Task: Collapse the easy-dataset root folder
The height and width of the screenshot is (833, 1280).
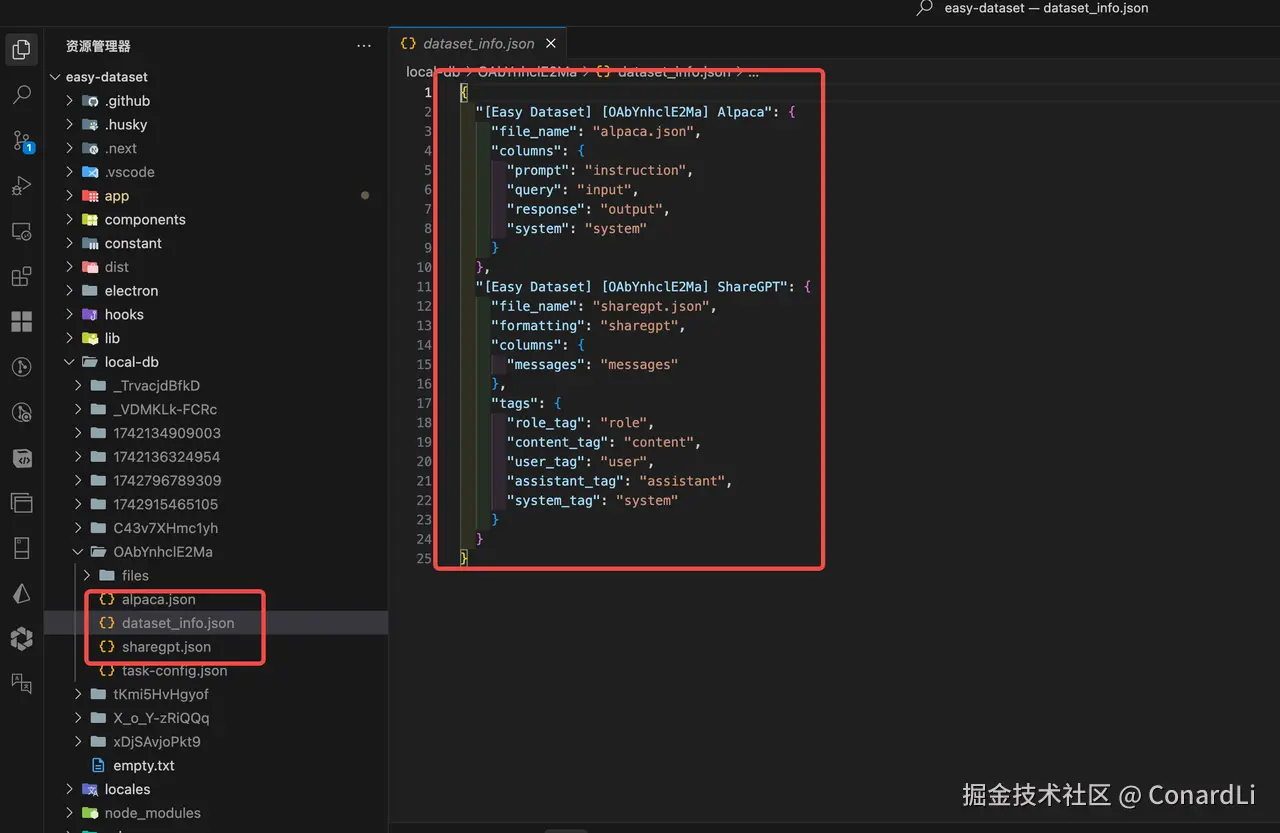Action: click(x=54, y=77)
